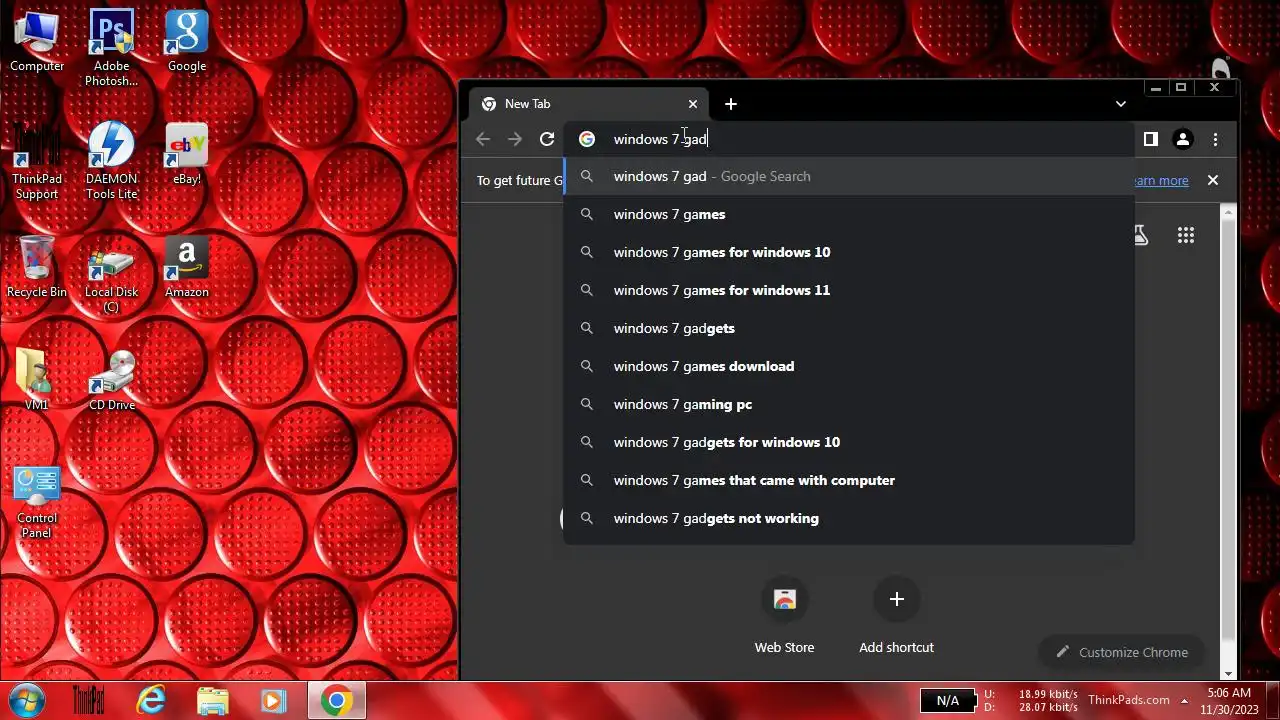Open Windows Explorer from taskbar
The width and height of the screenshot is (1280, 720).
[213, 700]
